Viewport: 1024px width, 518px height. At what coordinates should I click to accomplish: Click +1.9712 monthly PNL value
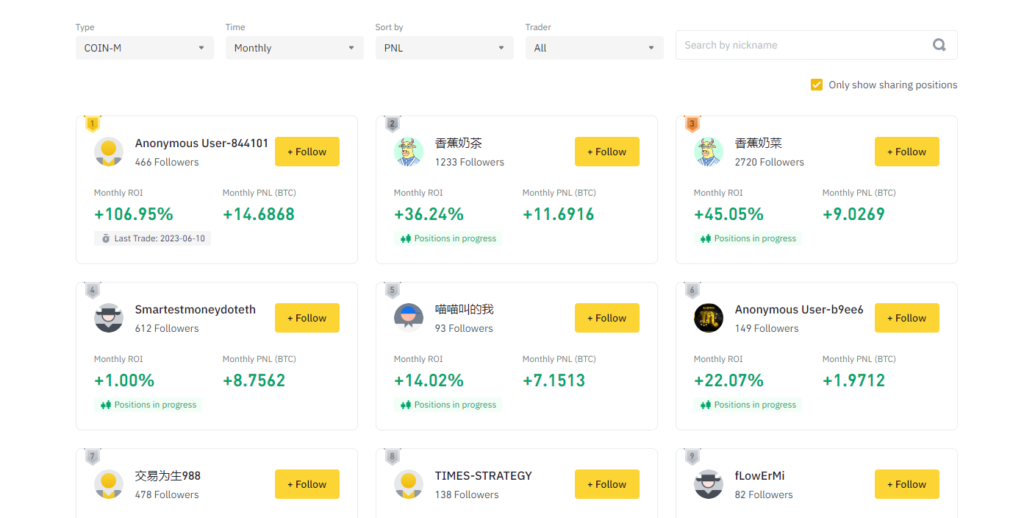pos(854,380)
